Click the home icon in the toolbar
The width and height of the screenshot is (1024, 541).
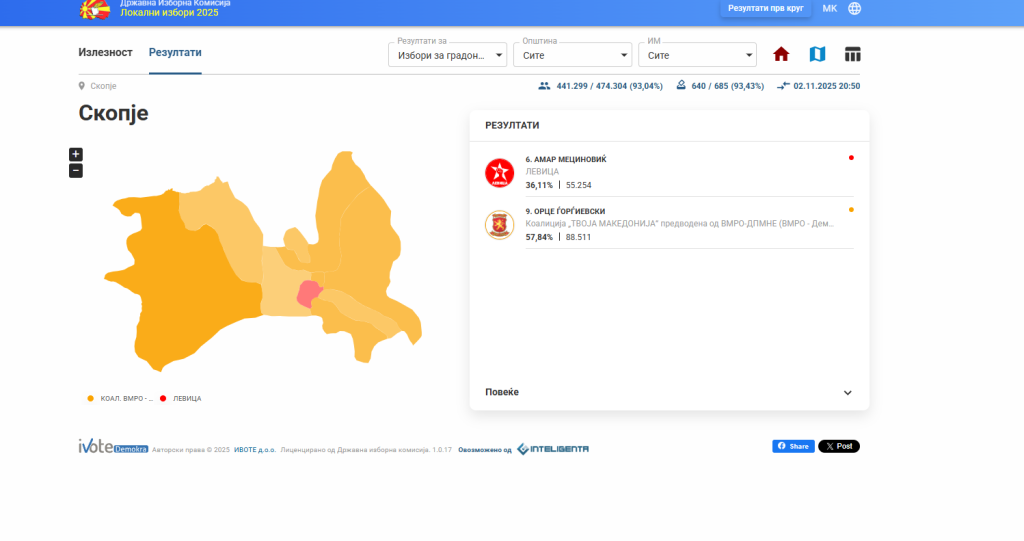tap(781, 54)
